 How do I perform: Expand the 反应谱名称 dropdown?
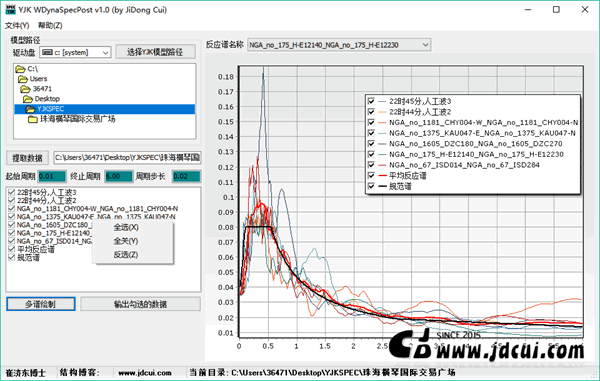[x=425, y=45]
